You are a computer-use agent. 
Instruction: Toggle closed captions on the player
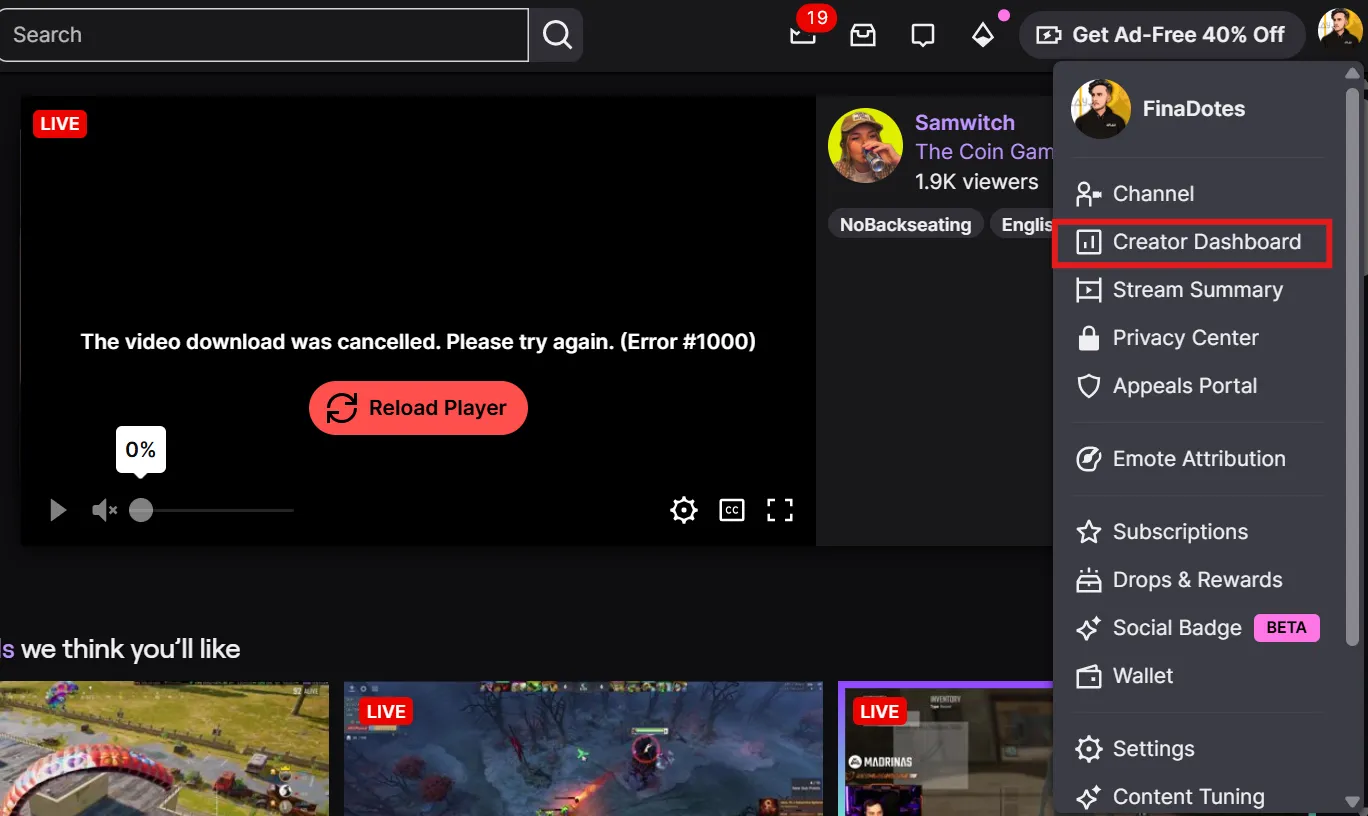pos(732,510)
